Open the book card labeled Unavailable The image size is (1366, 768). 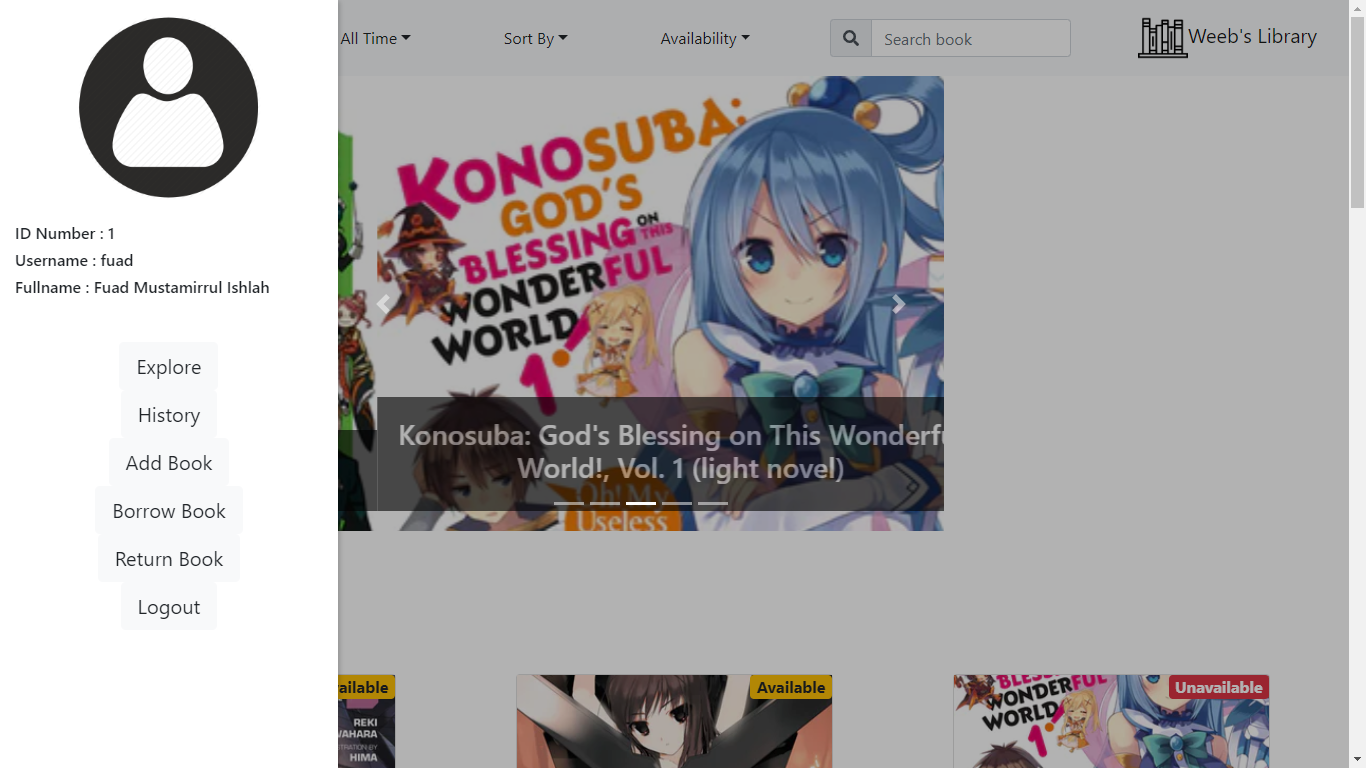click(1111, 721)
